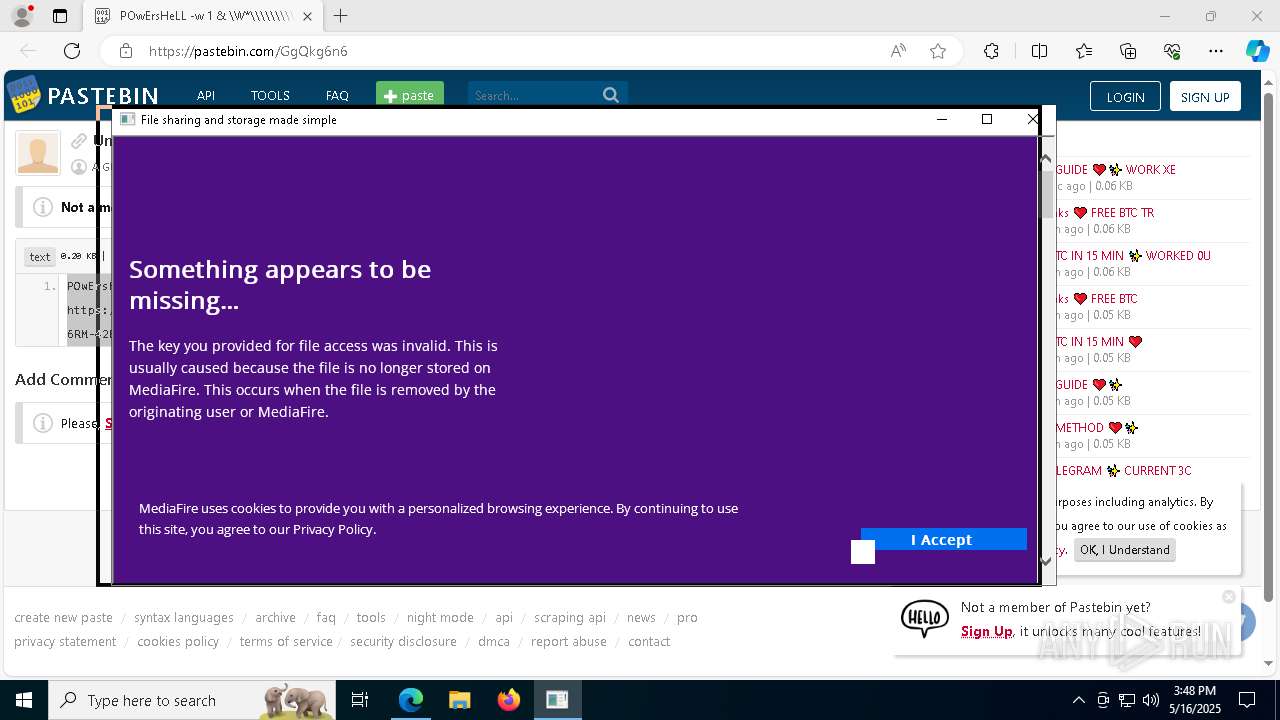
Task: Open cookies policy footer link
Action: pyautogui.click(x=178, y=641)
